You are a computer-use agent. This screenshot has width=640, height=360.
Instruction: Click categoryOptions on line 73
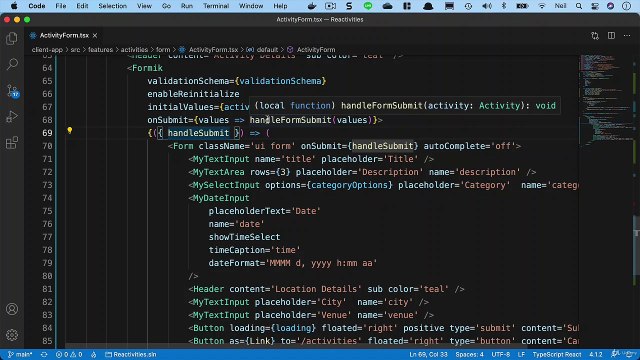pyautogui.click(x=349, y=185)
